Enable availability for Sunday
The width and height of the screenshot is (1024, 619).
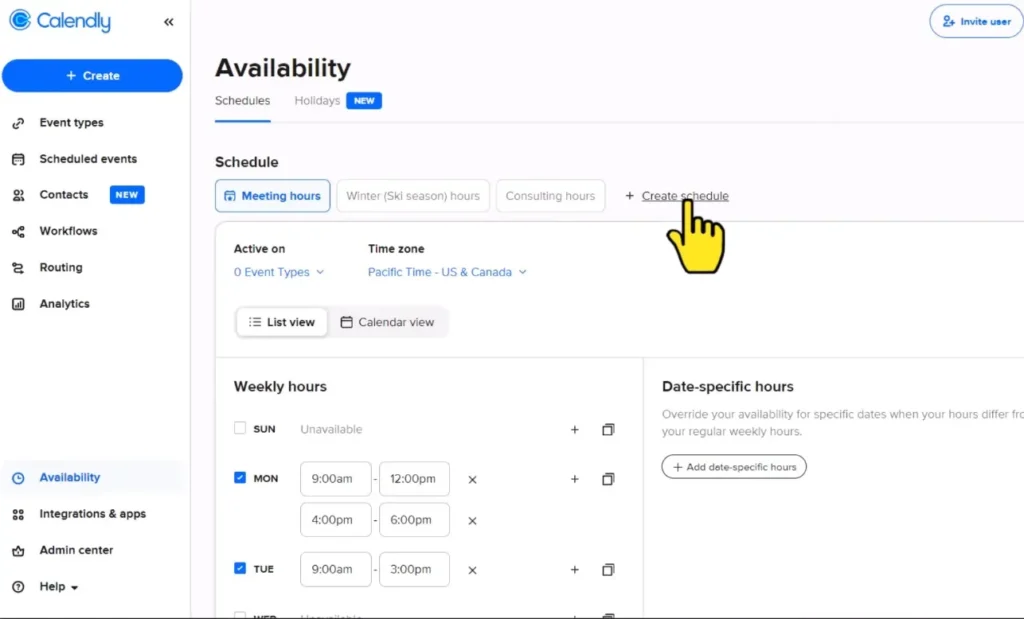[x=238, y=428]
